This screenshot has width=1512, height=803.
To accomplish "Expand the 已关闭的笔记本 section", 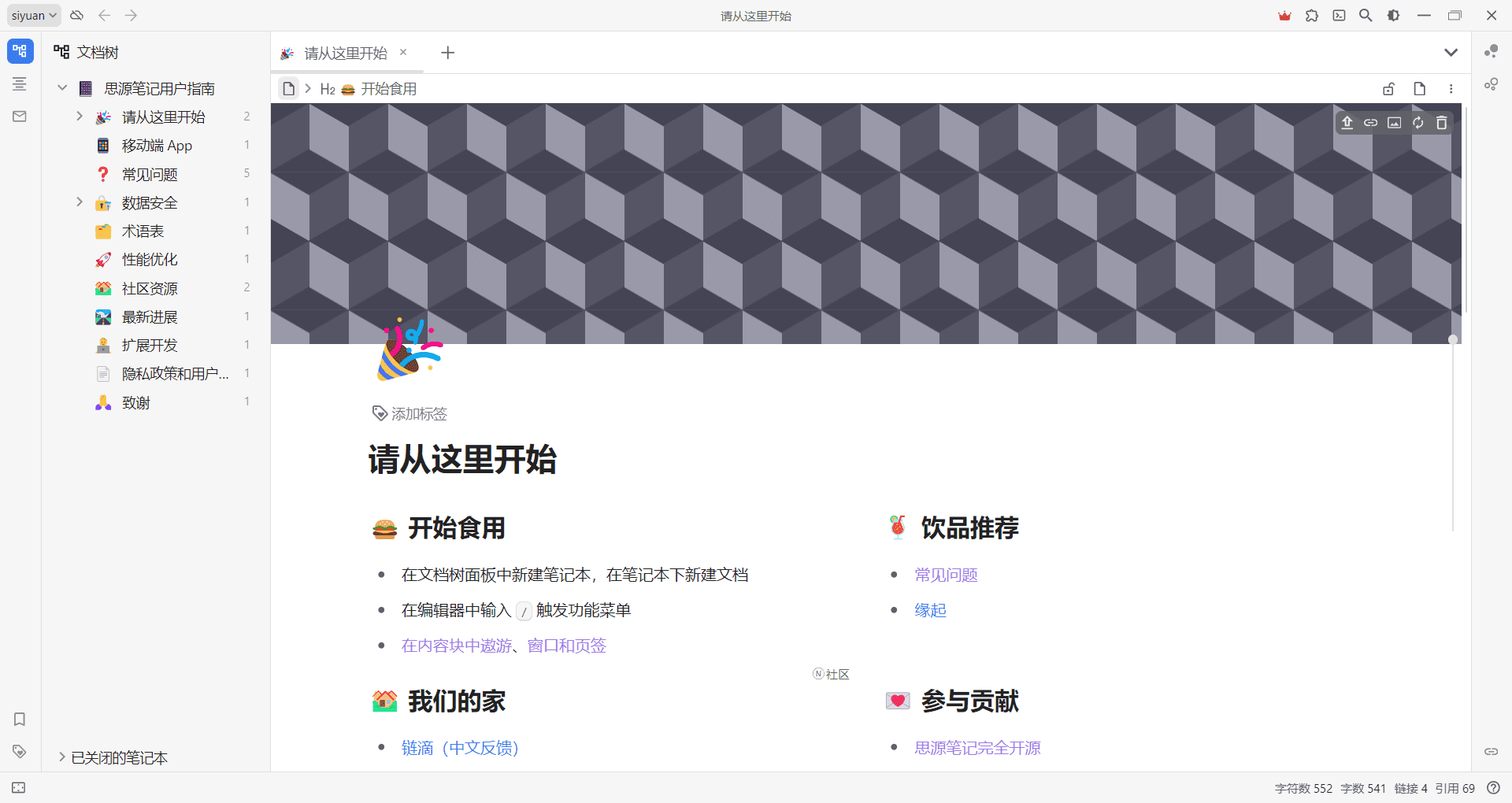I will (61, 757).
